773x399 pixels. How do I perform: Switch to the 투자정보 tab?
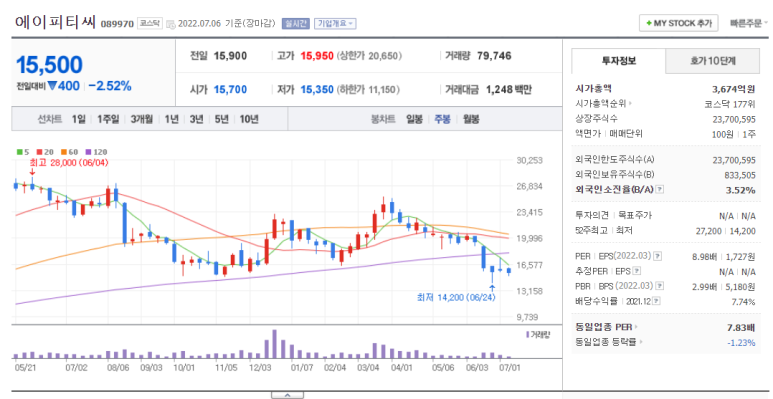click(618, 61)
